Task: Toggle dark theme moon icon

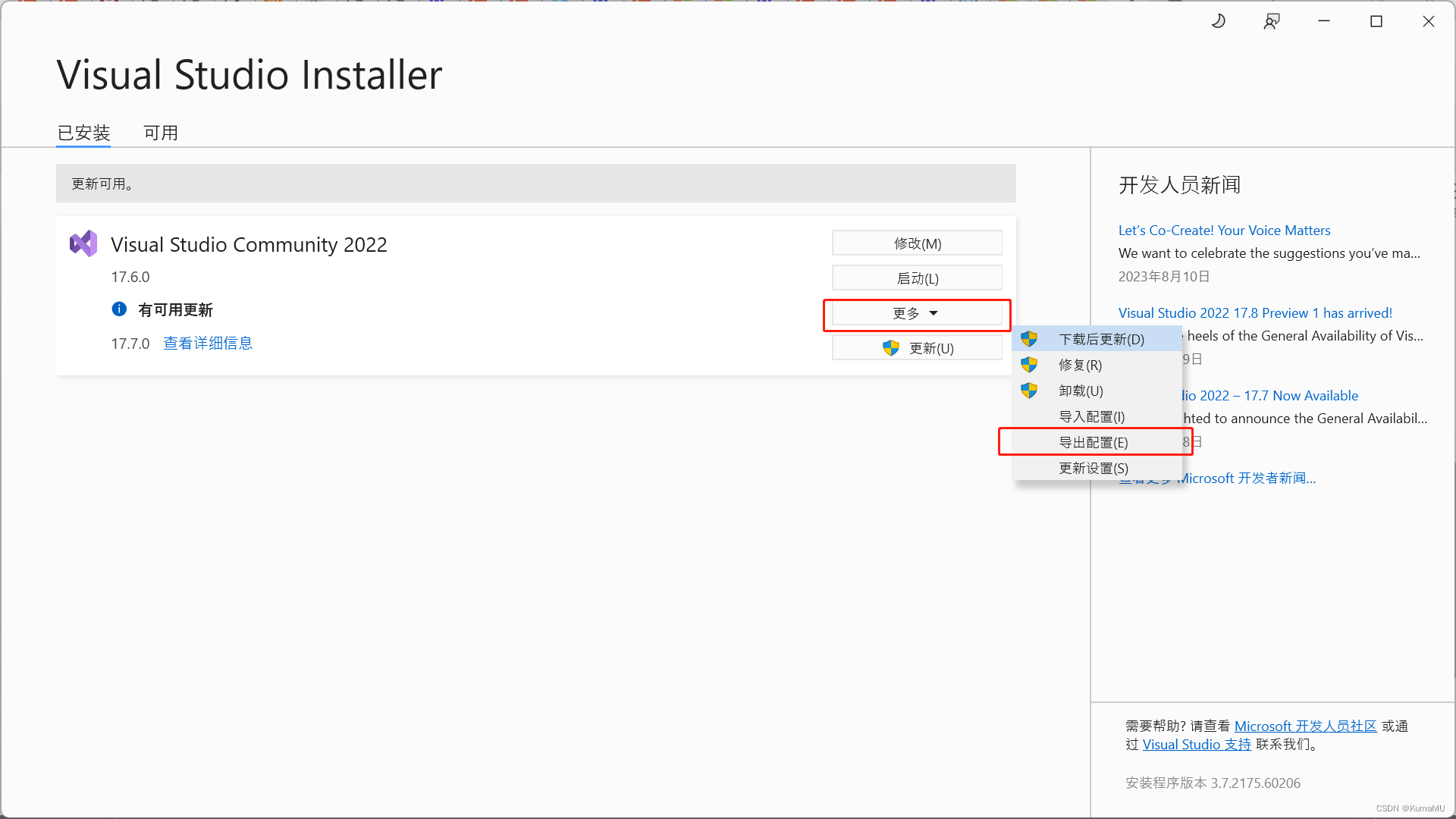Action: tap(1219, 21)
